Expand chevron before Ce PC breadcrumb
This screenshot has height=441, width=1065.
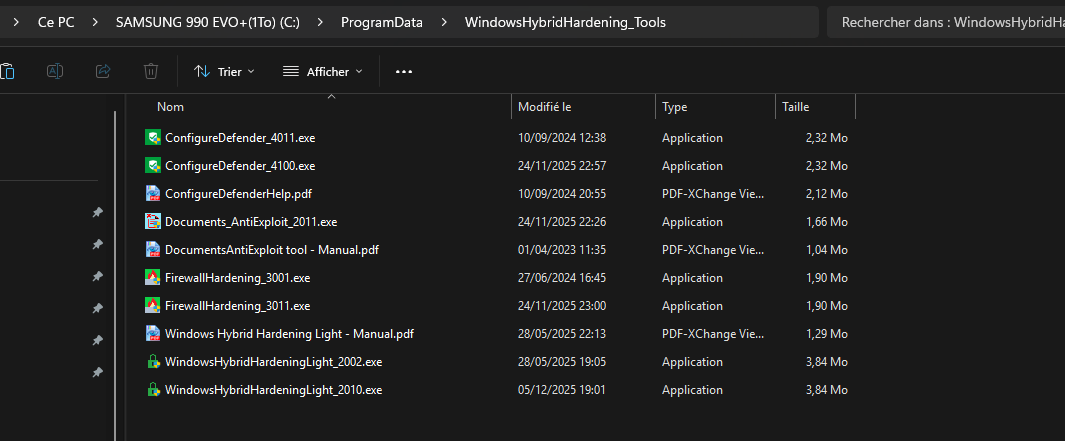click(16, 22)
